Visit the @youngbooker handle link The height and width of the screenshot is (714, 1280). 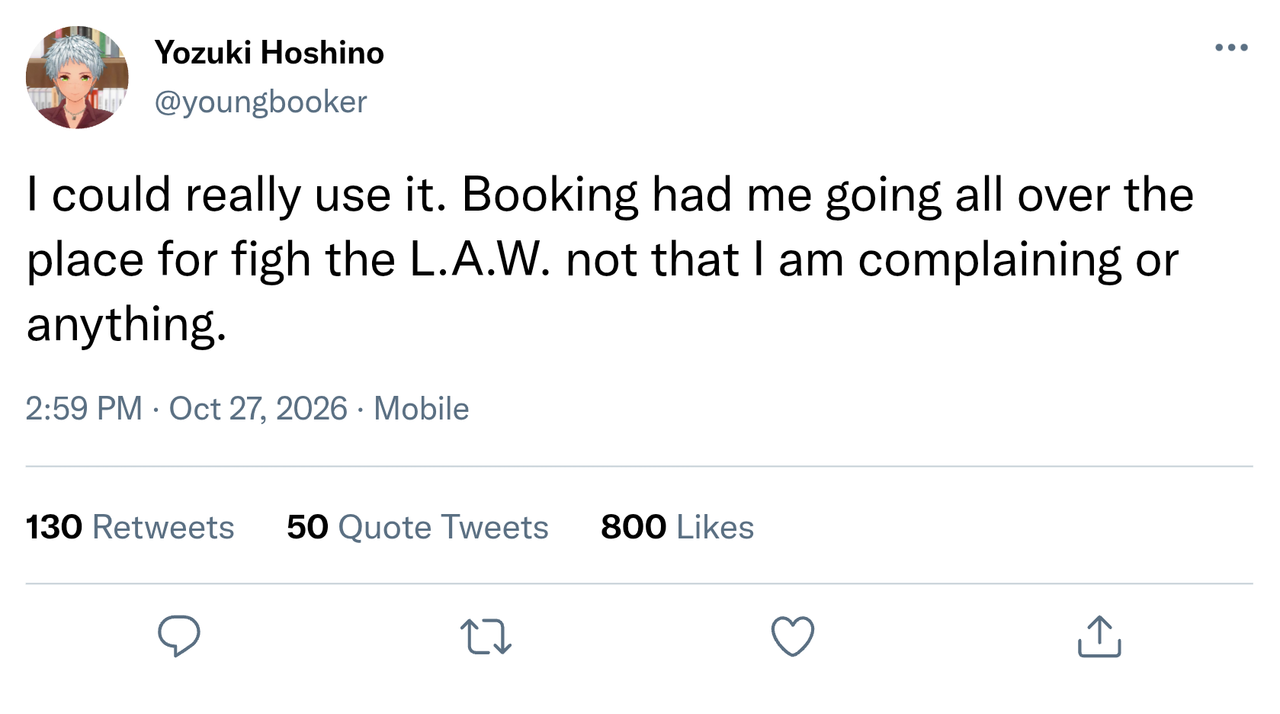261,101
